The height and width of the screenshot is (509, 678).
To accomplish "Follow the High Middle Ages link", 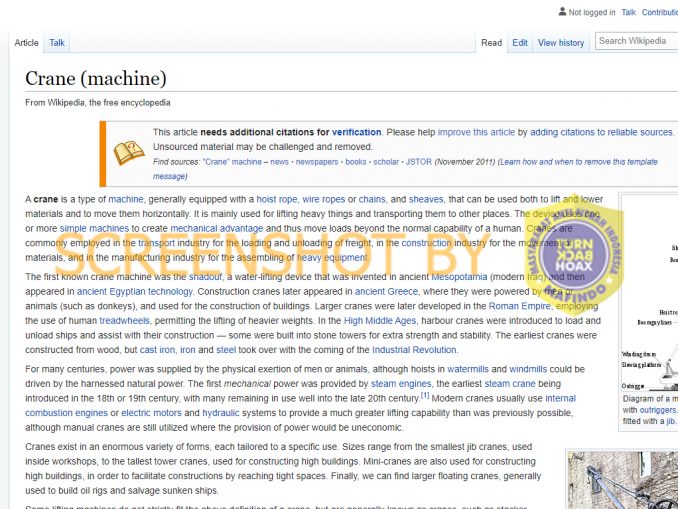I will point(380,321).
